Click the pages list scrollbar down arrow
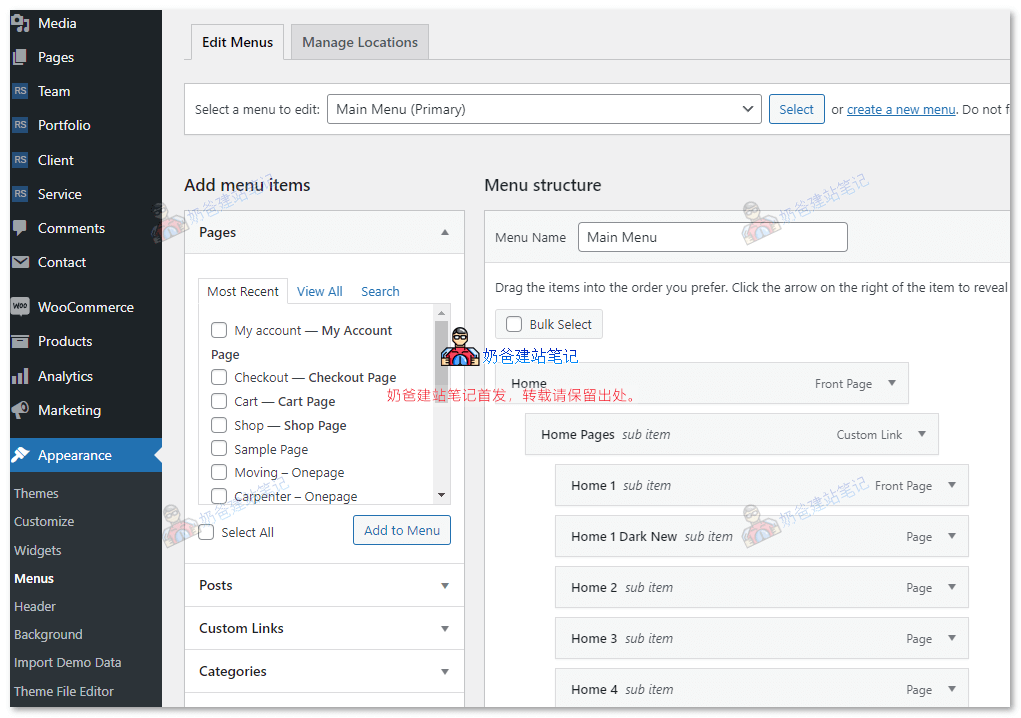Viewport: 1021px width, 718px height. tap(441, 495)
